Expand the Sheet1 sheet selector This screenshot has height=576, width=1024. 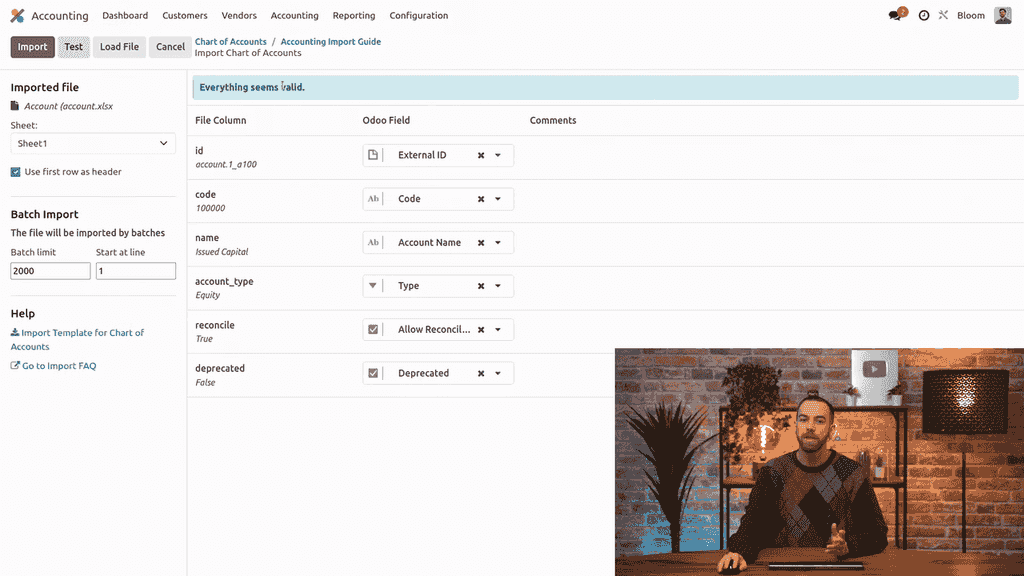[x=93, y=144]
